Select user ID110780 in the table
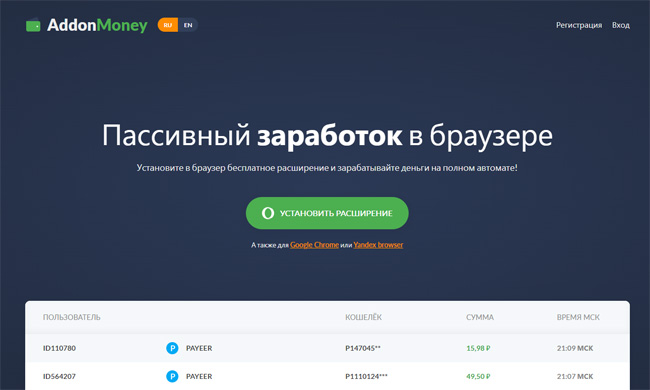The width and height of the screenshot is (650, 390). (x=59, y=348)
